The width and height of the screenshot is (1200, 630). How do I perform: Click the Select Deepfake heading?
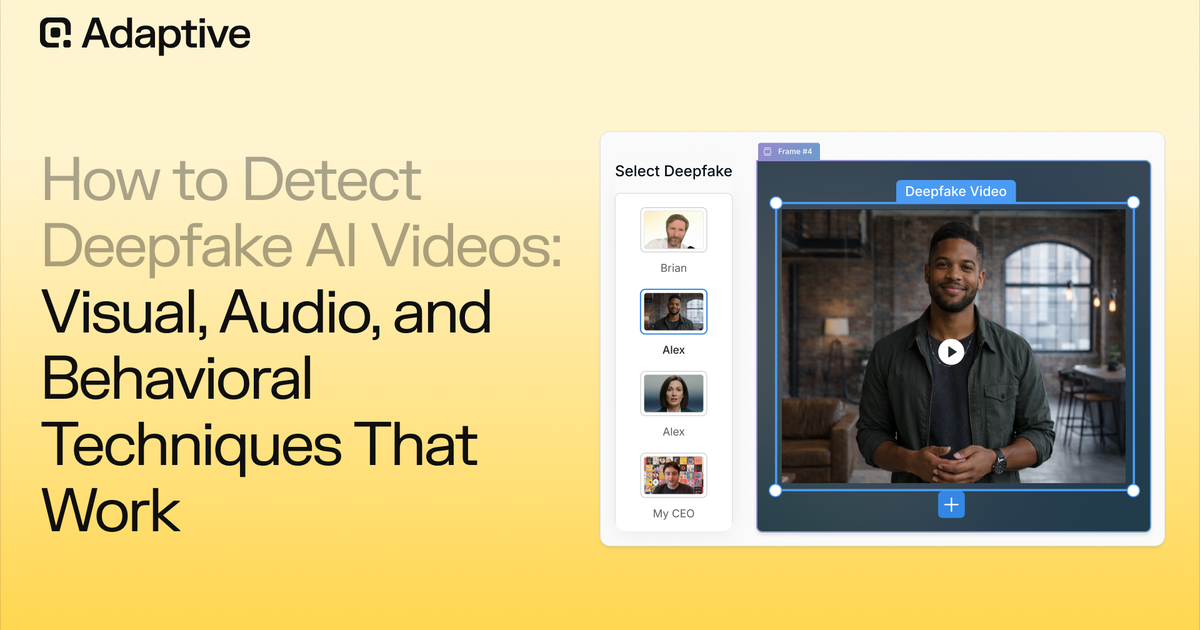point(673,171)
